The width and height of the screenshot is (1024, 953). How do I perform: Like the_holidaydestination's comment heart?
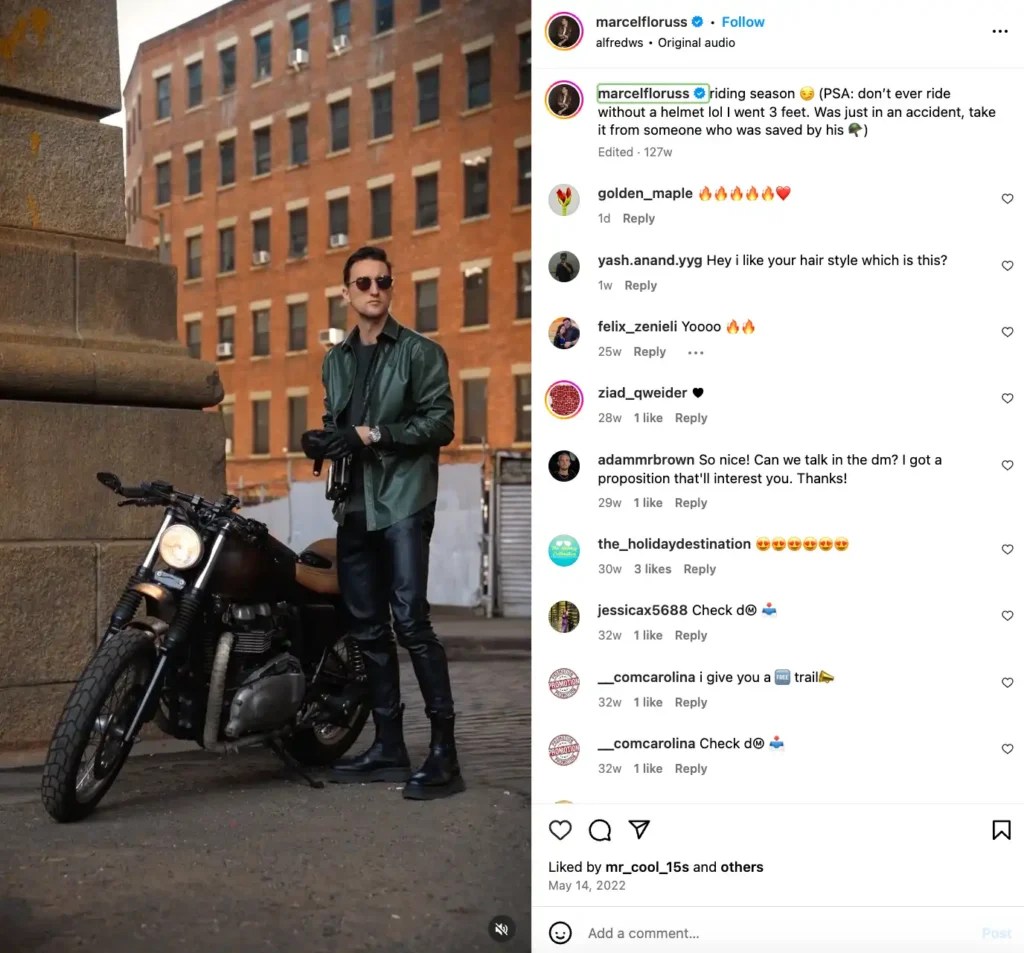pyautogui.click(x=1007, y=549)
